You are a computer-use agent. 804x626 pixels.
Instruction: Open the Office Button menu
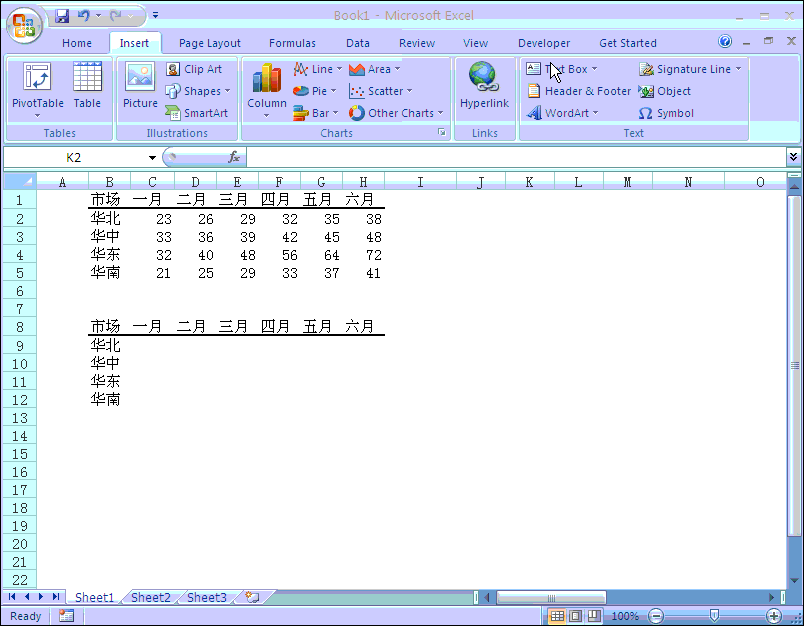click(x=24, y=25)
